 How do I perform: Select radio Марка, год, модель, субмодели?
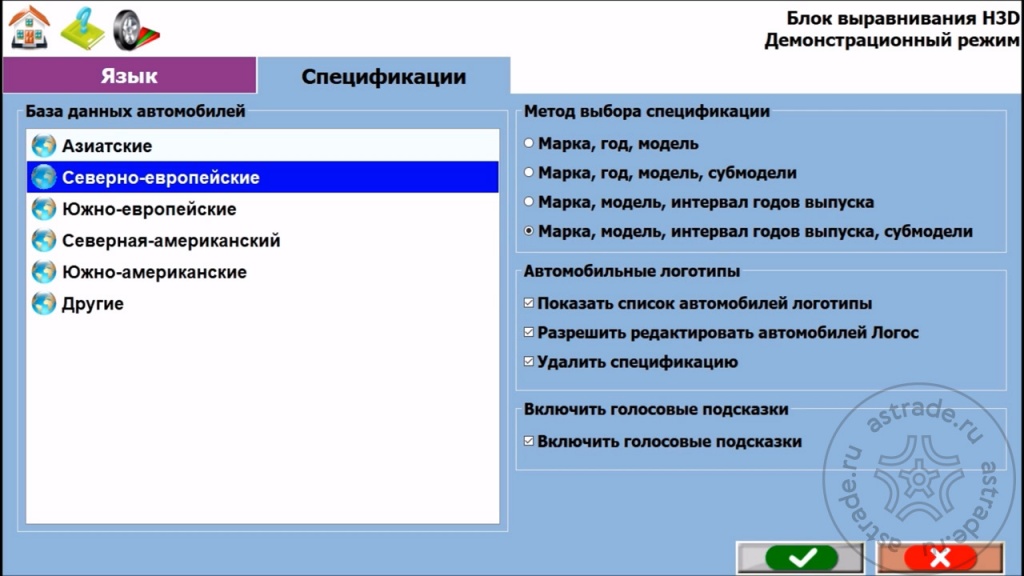(x=529, y=172)
